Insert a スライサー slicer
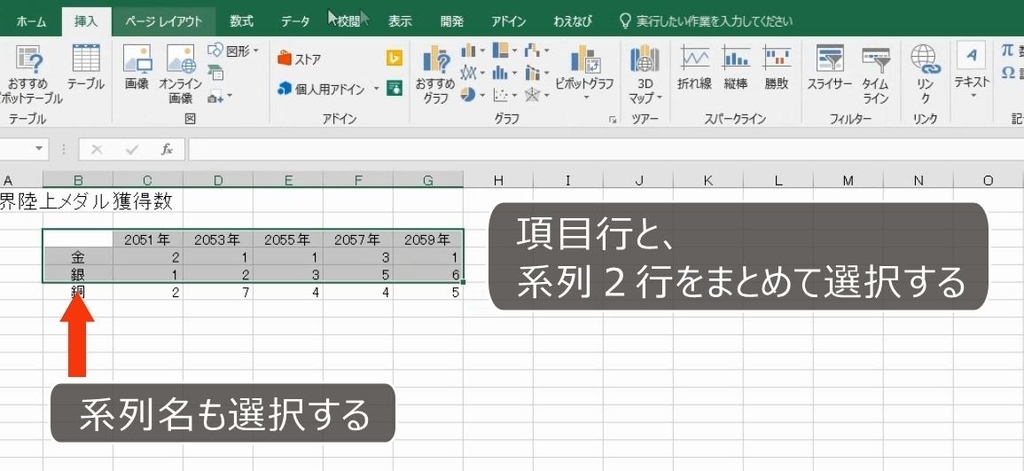This screenshot has height=471, width=1024. 830,68
